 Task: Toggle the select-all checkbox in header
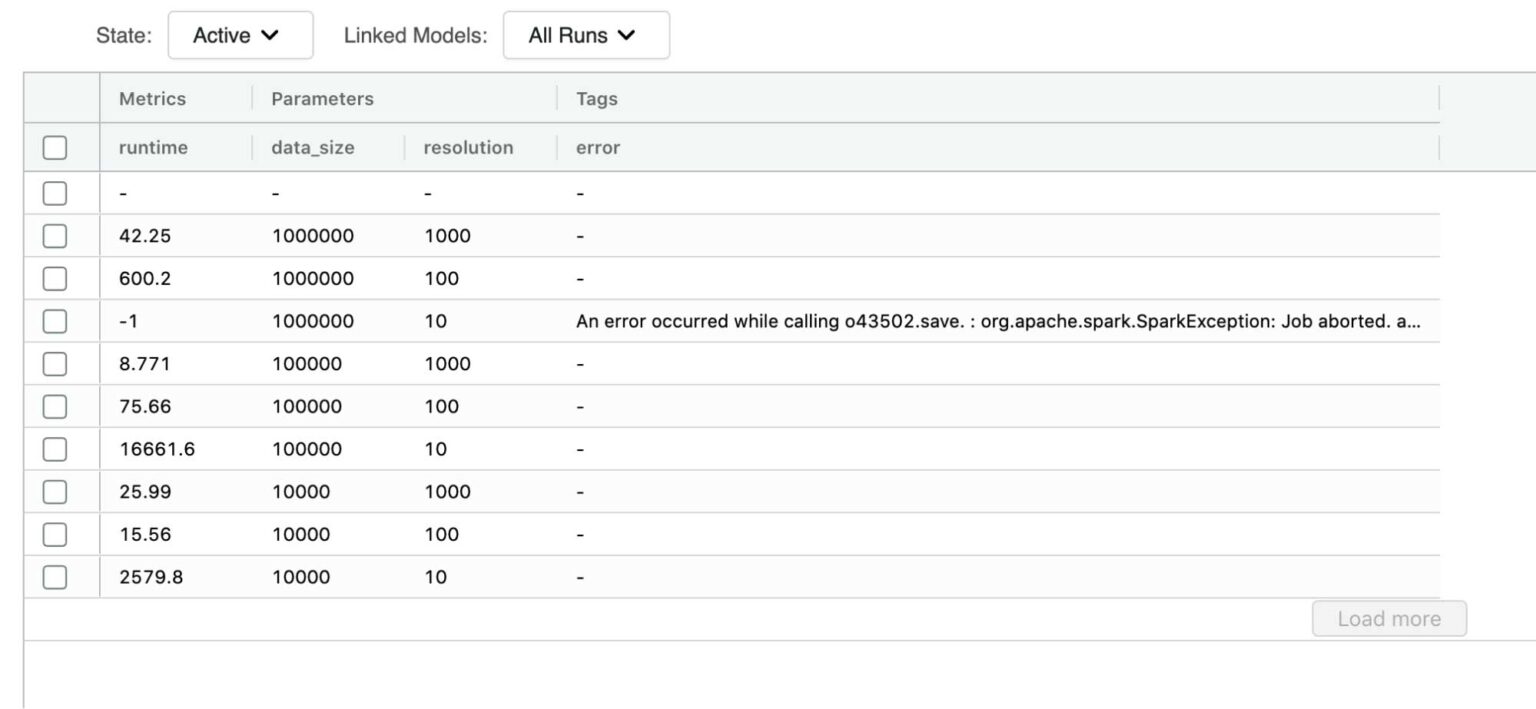point(55,148)
